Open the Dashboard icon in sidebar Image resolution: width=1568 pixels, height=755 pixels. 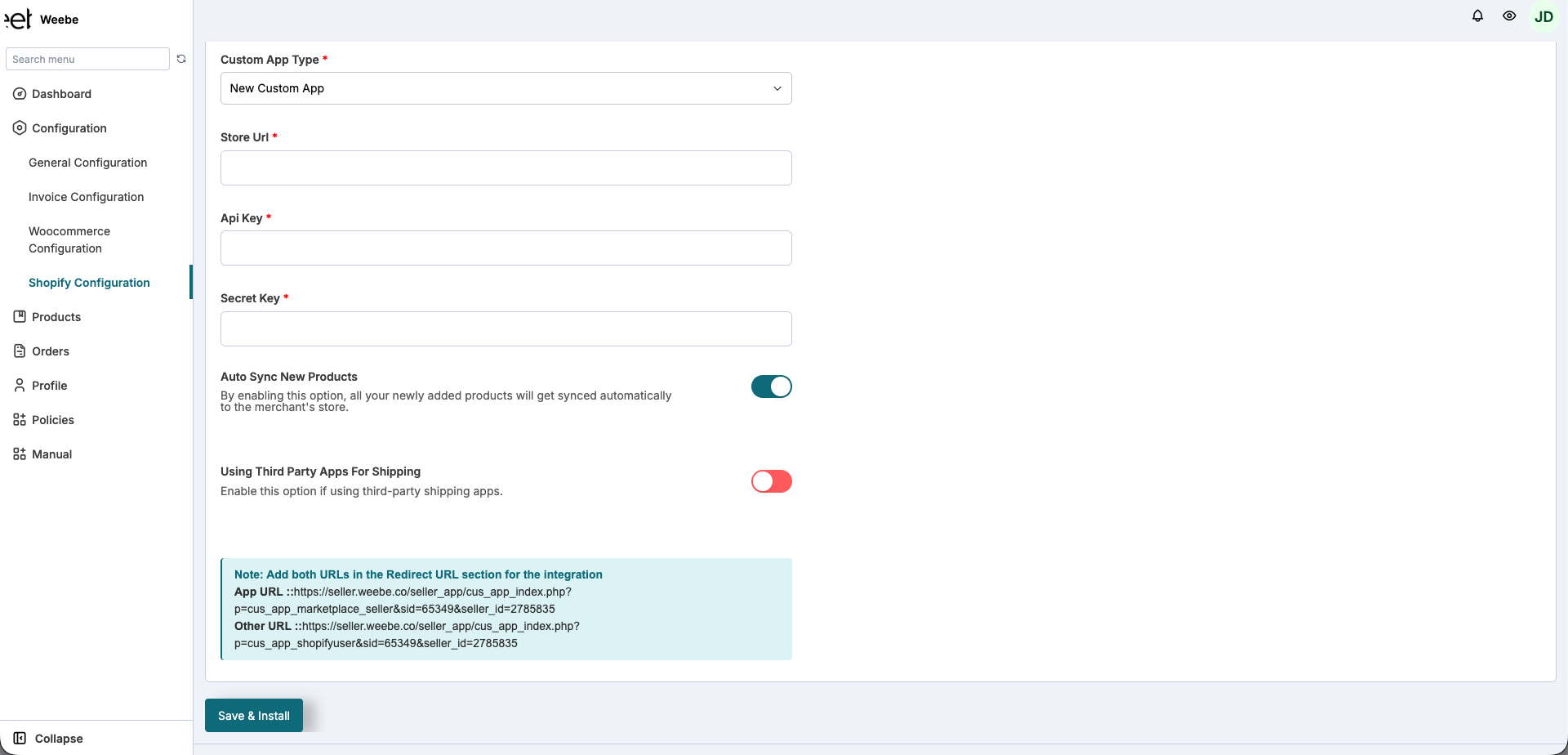coord(20,94)
